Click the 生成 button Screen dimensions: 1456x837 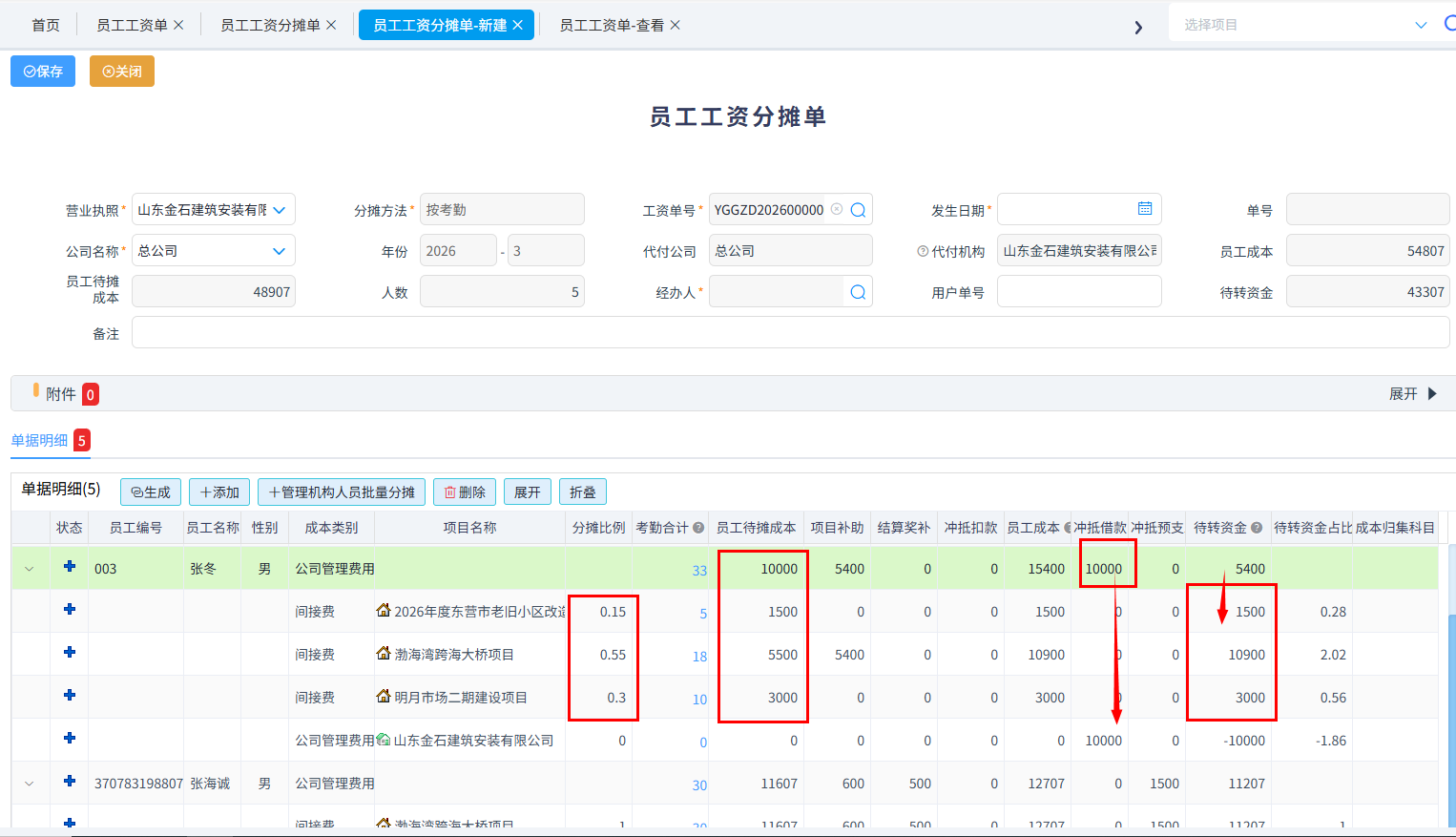[151, 492]
